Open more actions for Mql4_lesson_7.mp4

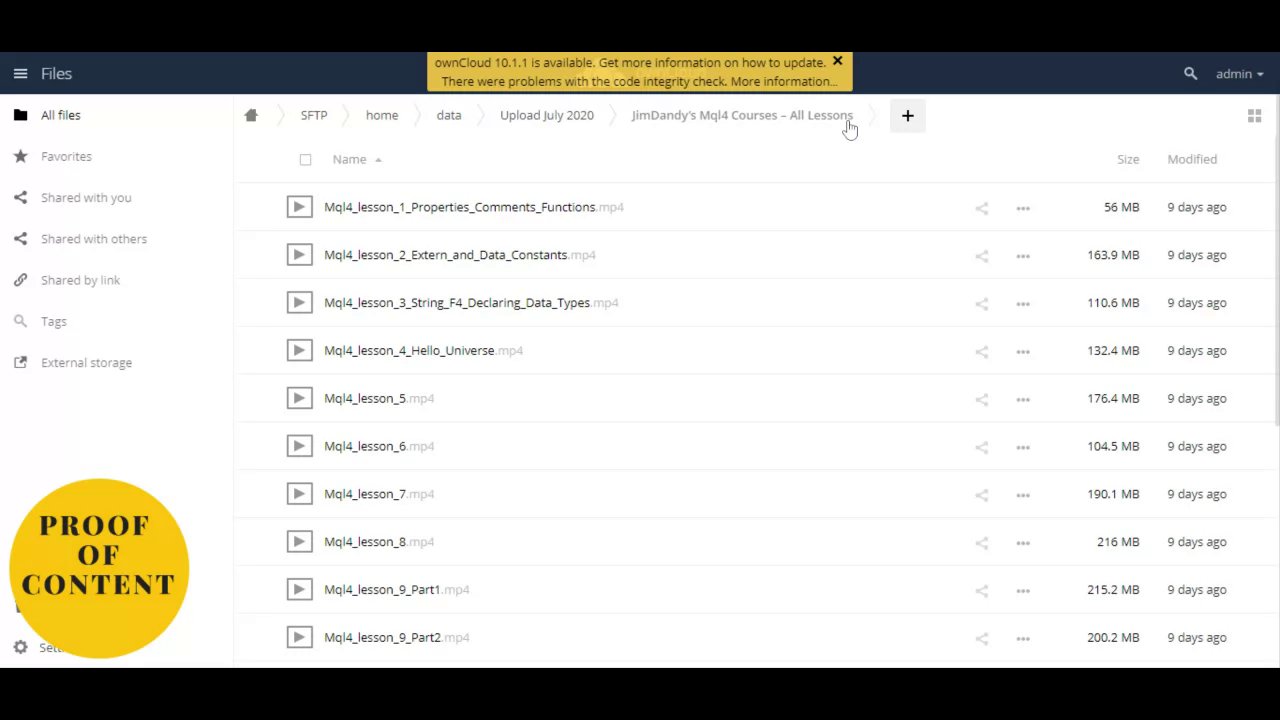(1023, 495)
